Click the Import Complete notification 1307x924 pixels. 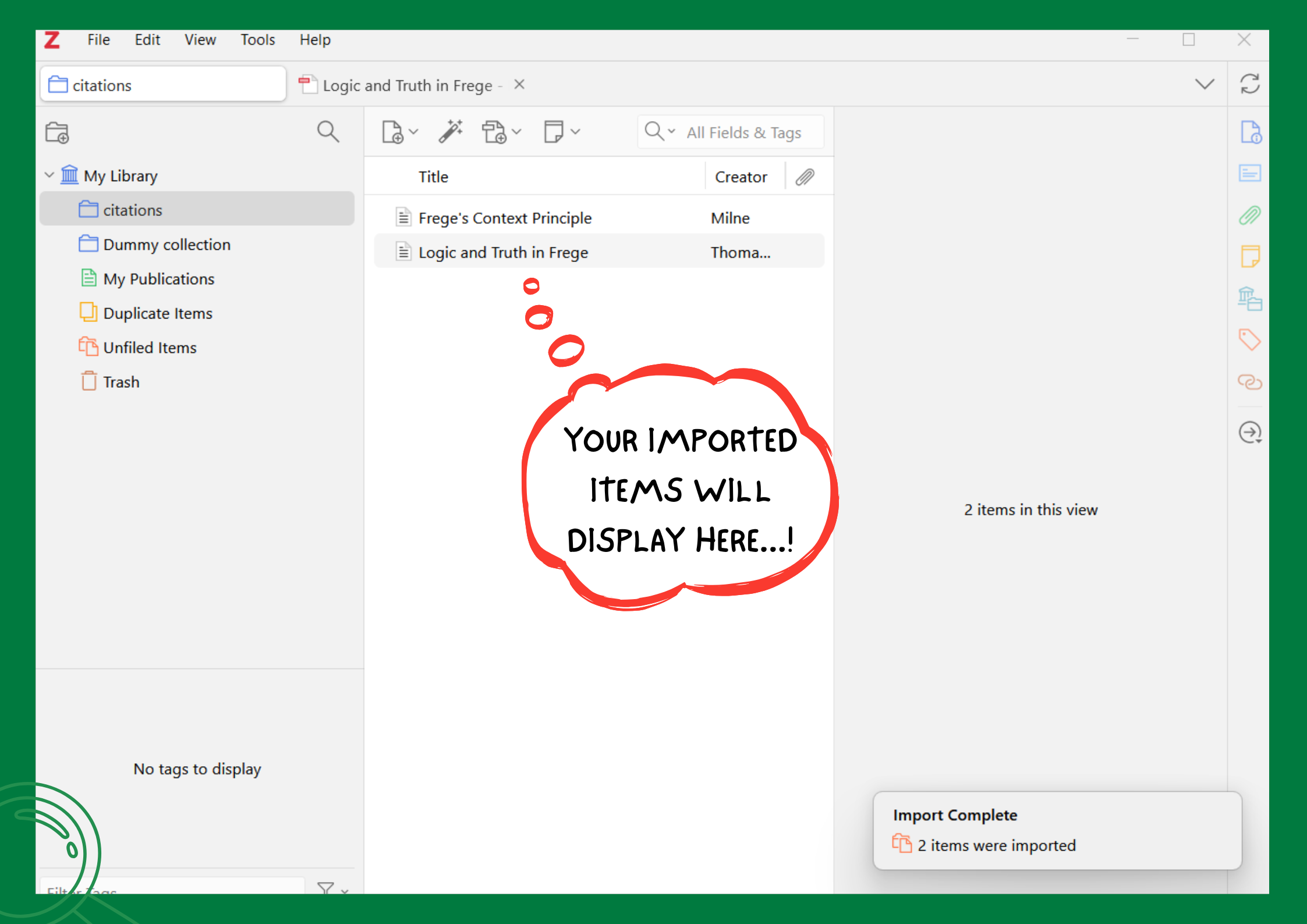pos(1057,830)
